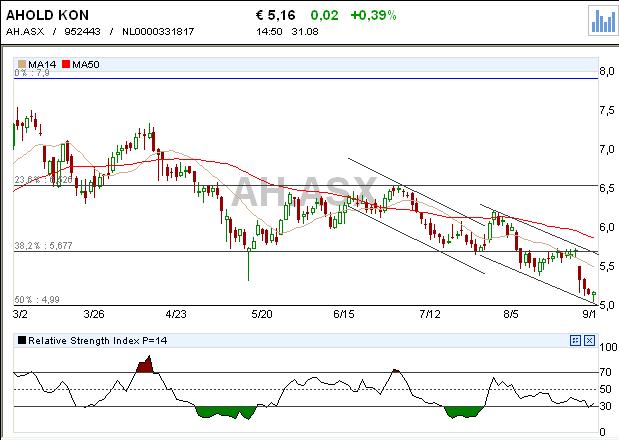Click the MA50 red color swatch
The width and height of the screenshot is (619, 440).
pyautogui.click(x=66, y=64)
